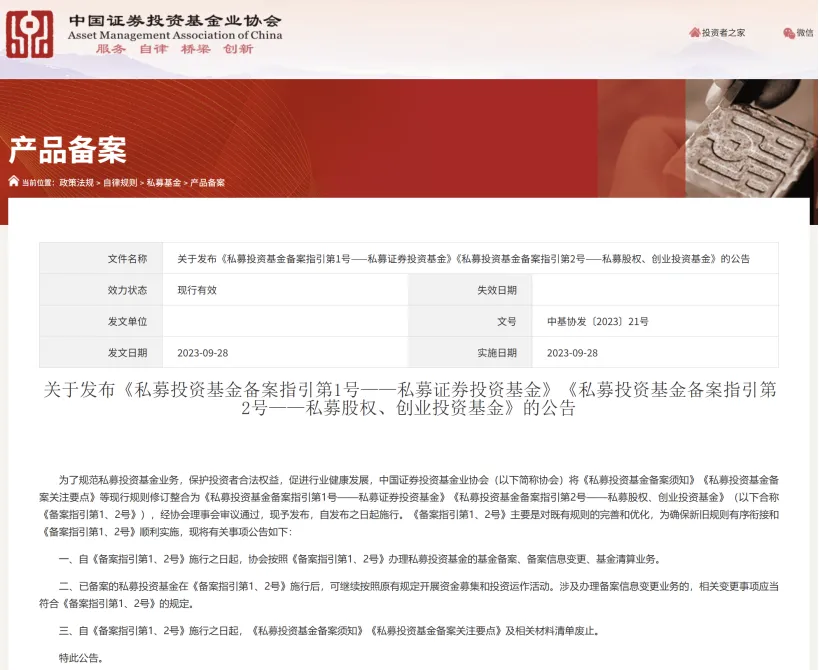Select the 现行有效 status value
This screenshot has width=819, height=670.
pos(197,290)
